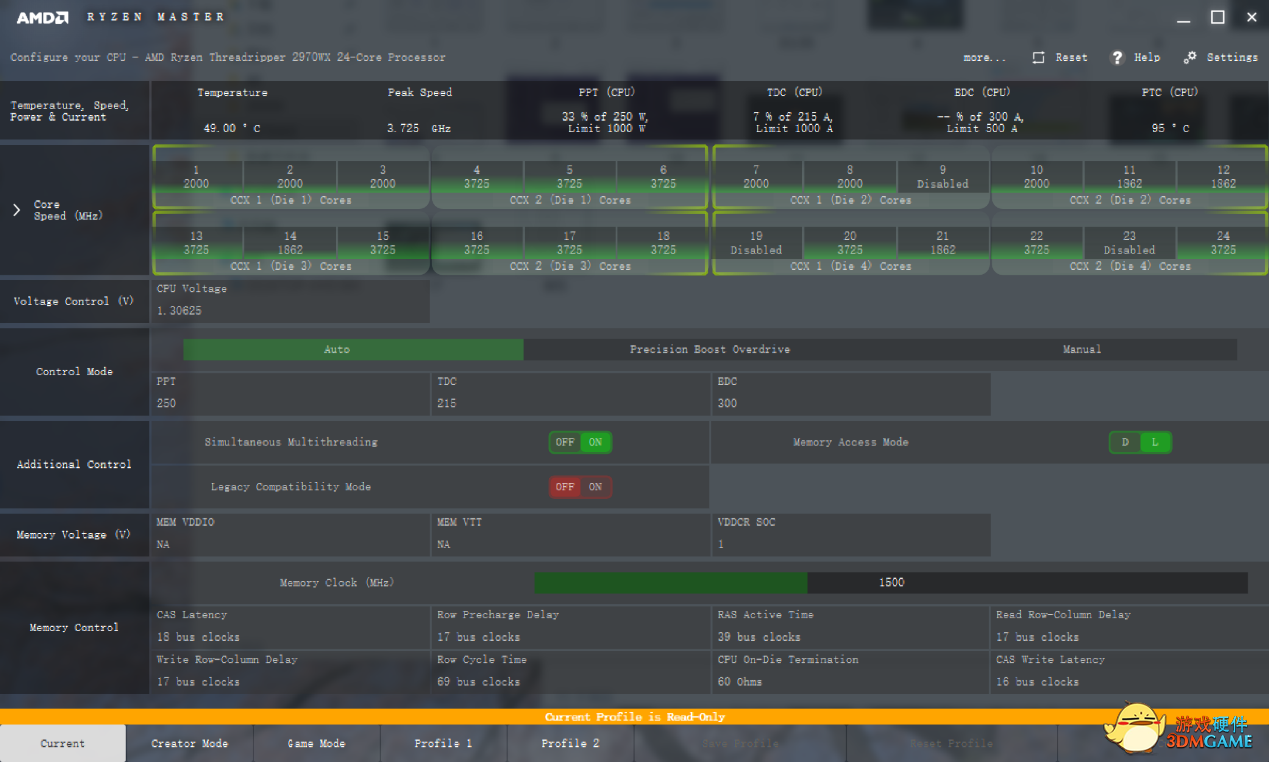Open the Profile 1 tab
Viewport: 1269px width, 762px height.
tap(444, 743)
